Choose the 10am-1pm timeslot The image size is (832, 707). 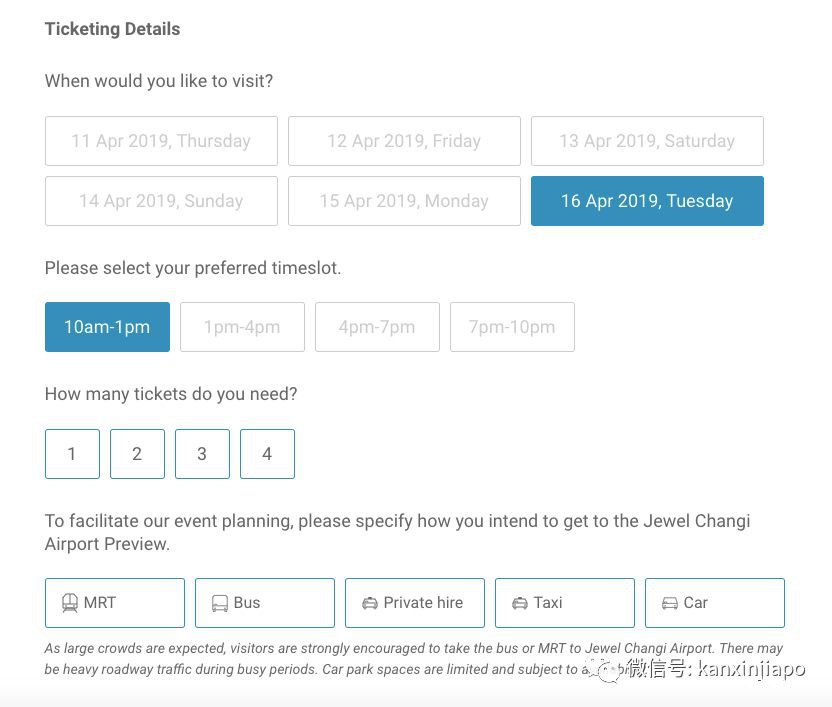pos(107,327)
